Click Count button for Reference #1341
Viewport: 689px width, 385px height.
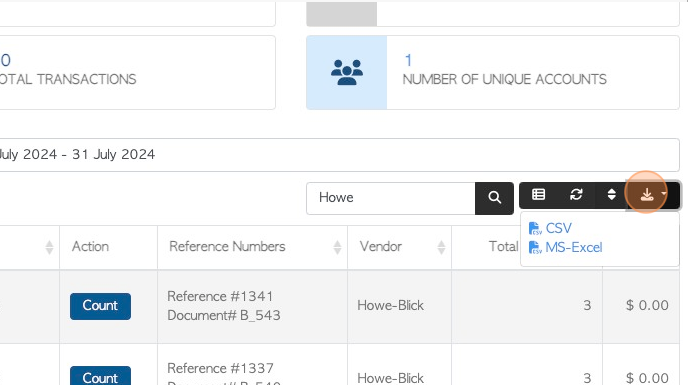100,306
